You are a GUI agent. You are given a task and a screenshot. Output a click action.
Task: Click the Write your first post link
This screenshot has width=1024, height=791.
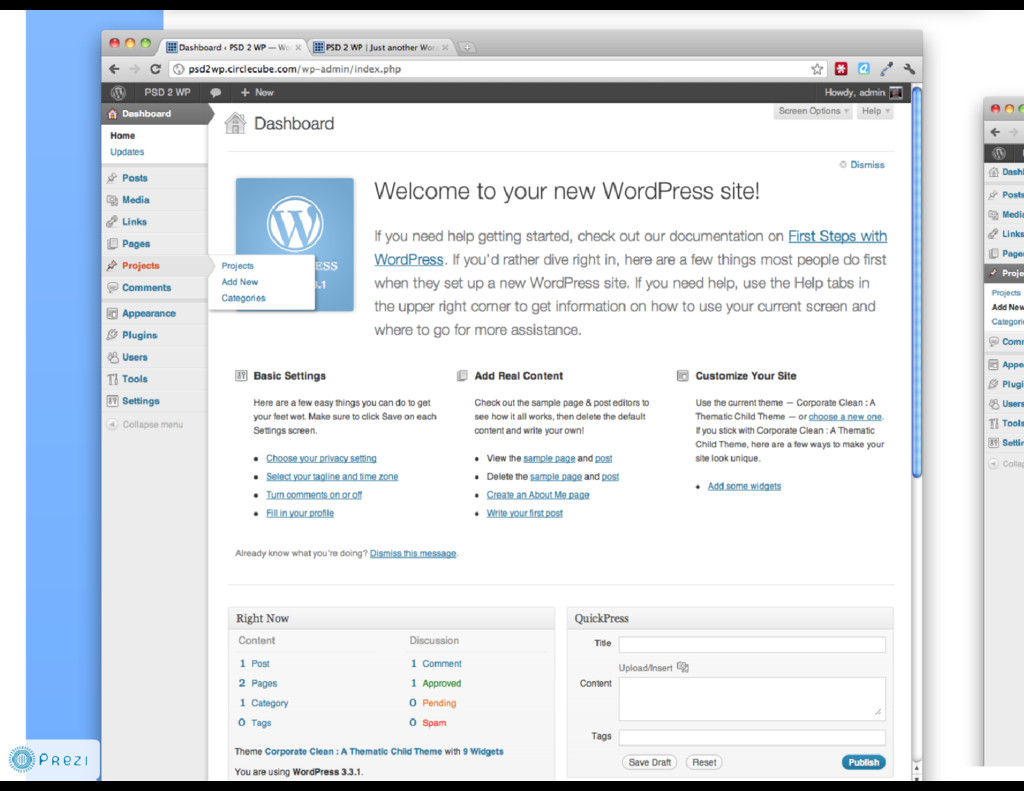(524, 513)
